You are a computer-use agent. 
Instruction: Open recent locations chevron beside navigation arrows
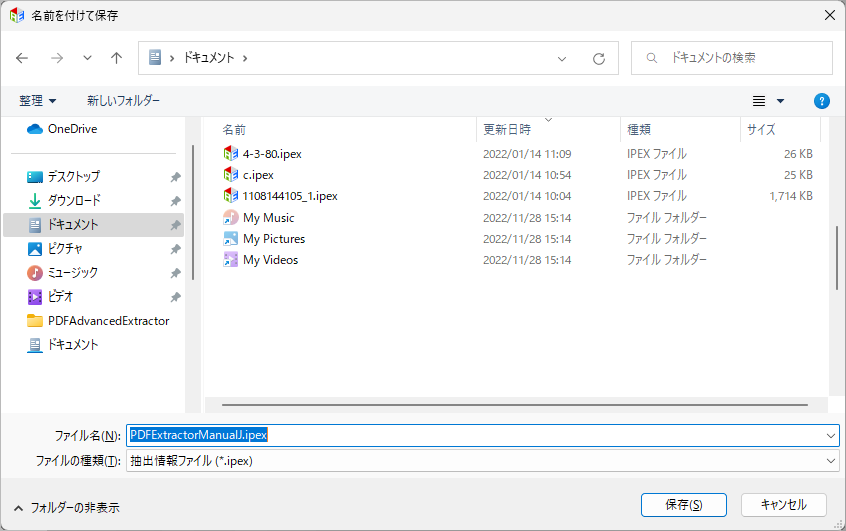(x=87, y=58)
